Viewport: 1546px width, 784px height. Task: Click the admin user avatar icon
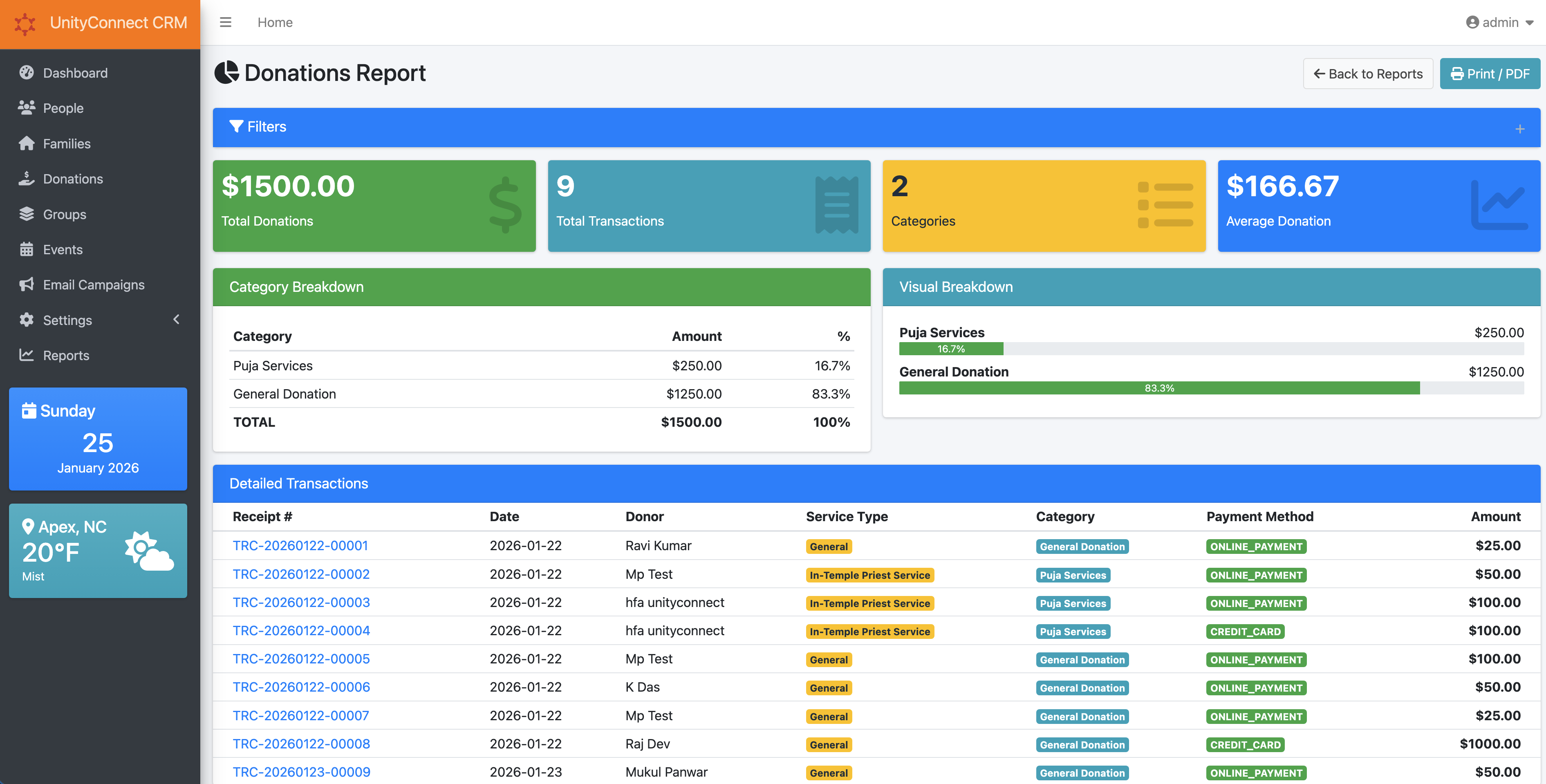pos(1472,22)
